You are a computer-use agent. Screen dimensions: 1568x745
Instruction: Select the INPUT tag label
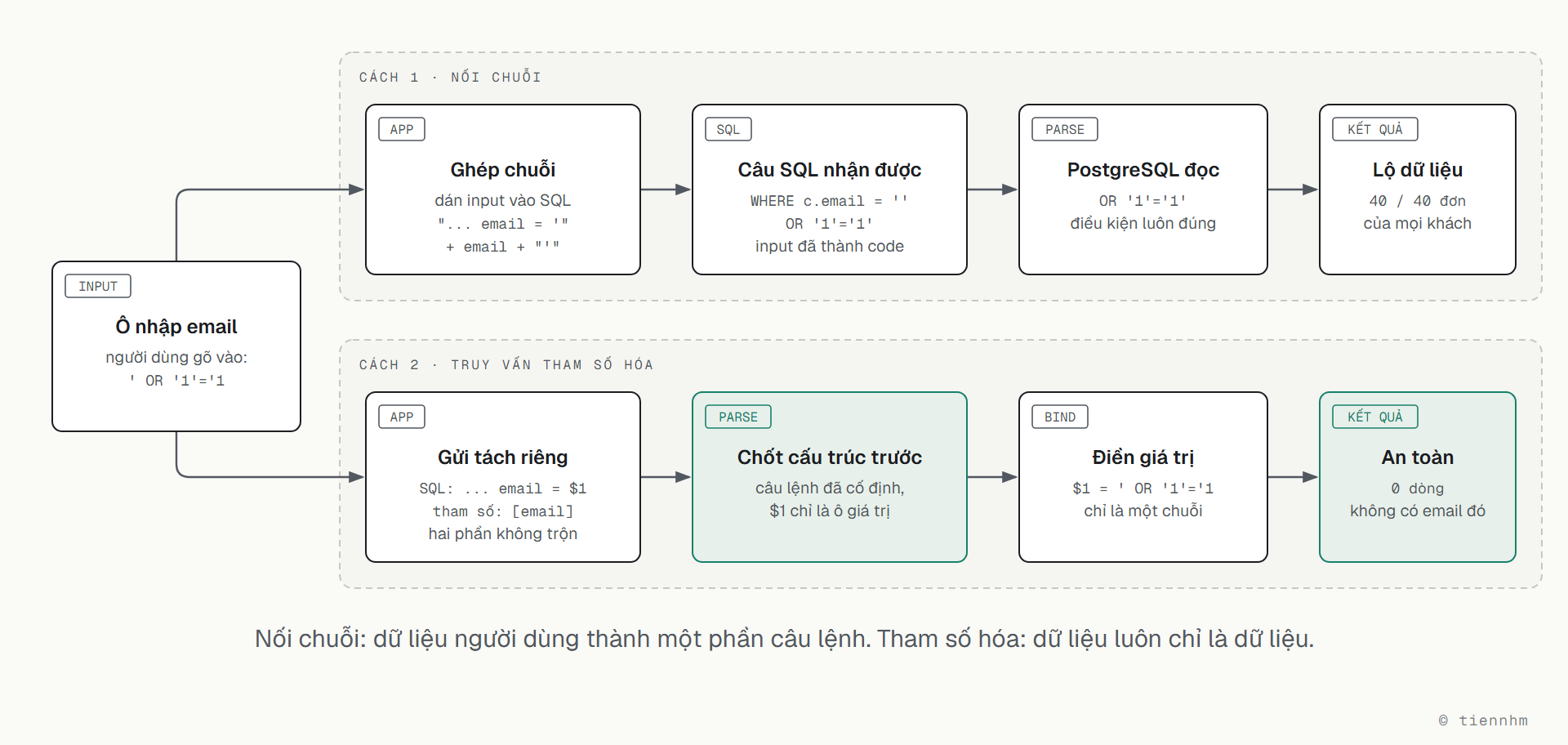(x=98, y=286)
